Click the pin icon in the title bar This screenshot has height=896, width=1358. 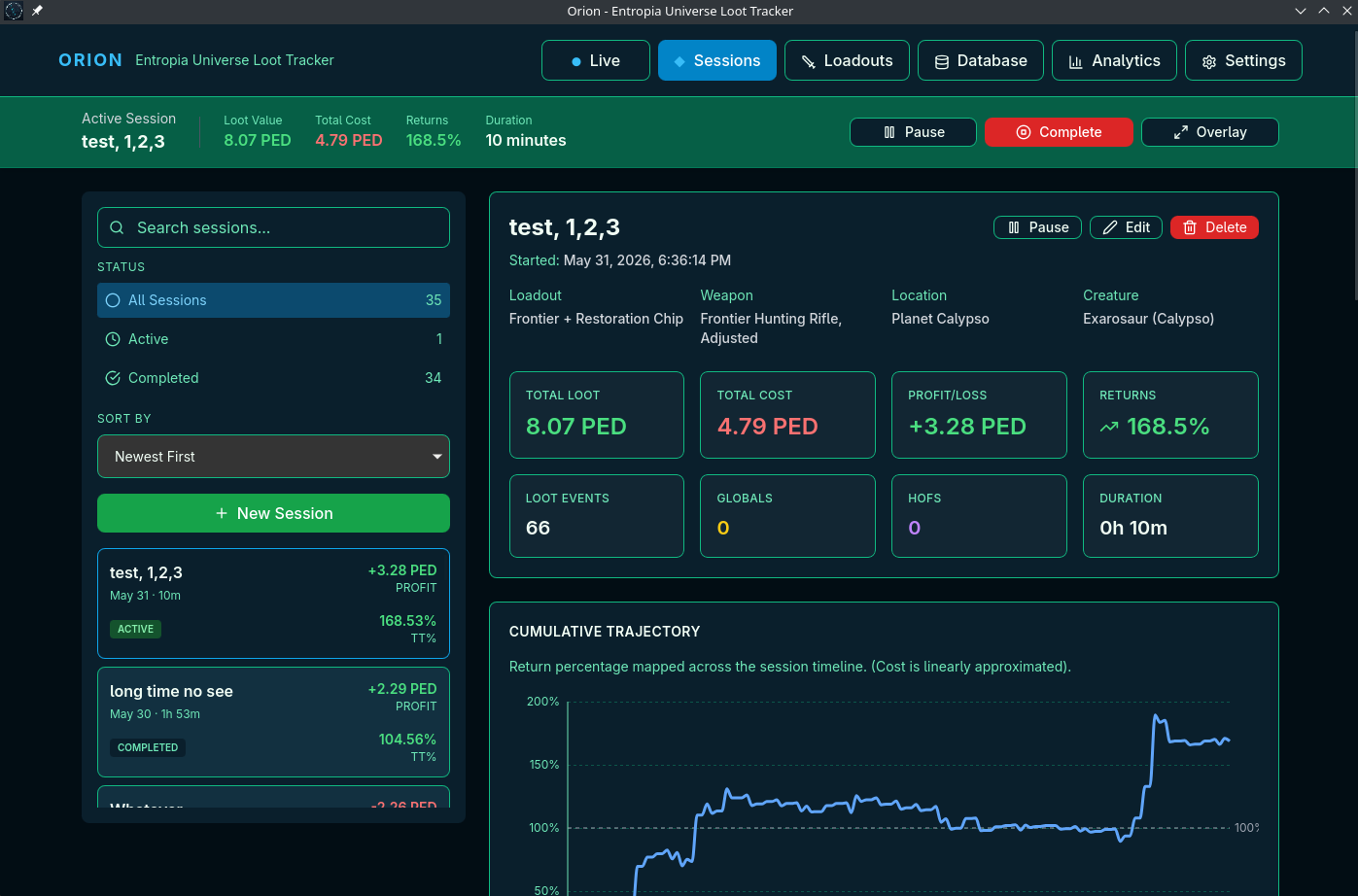point(37,11)
